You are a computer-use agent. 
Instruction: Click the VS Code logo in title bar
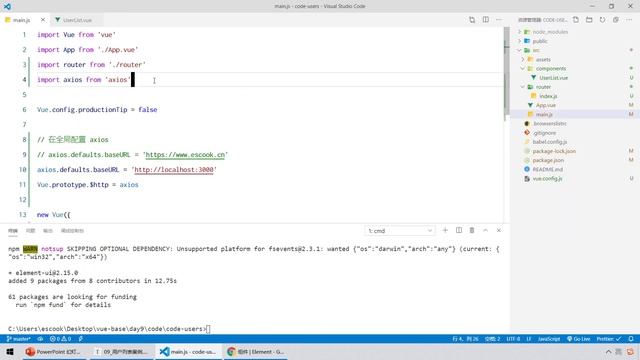pos(7,6)
